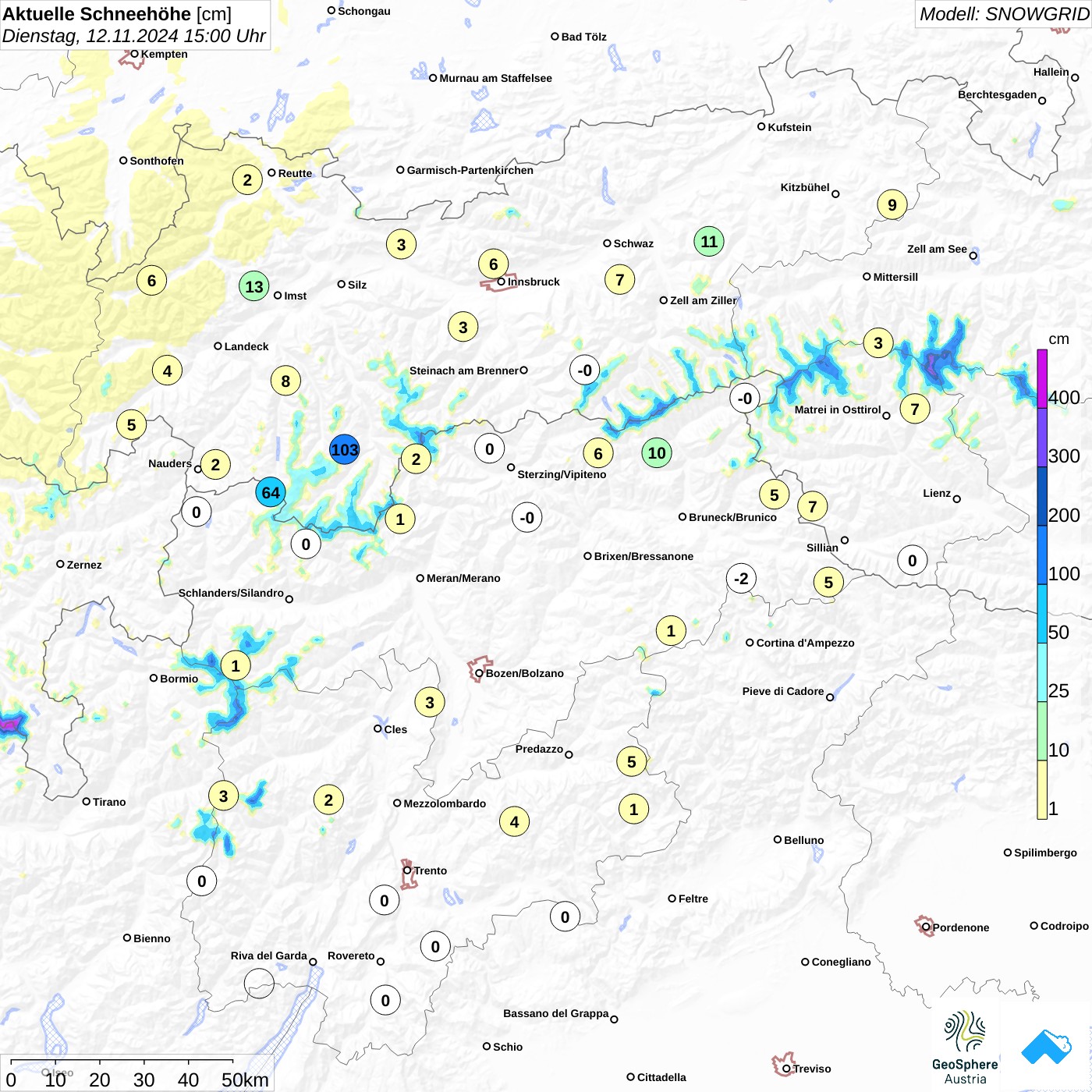Click the 'Sonthofen' label
Image resolution: width=1092 pixels, height=1092 pixels.
157,161
